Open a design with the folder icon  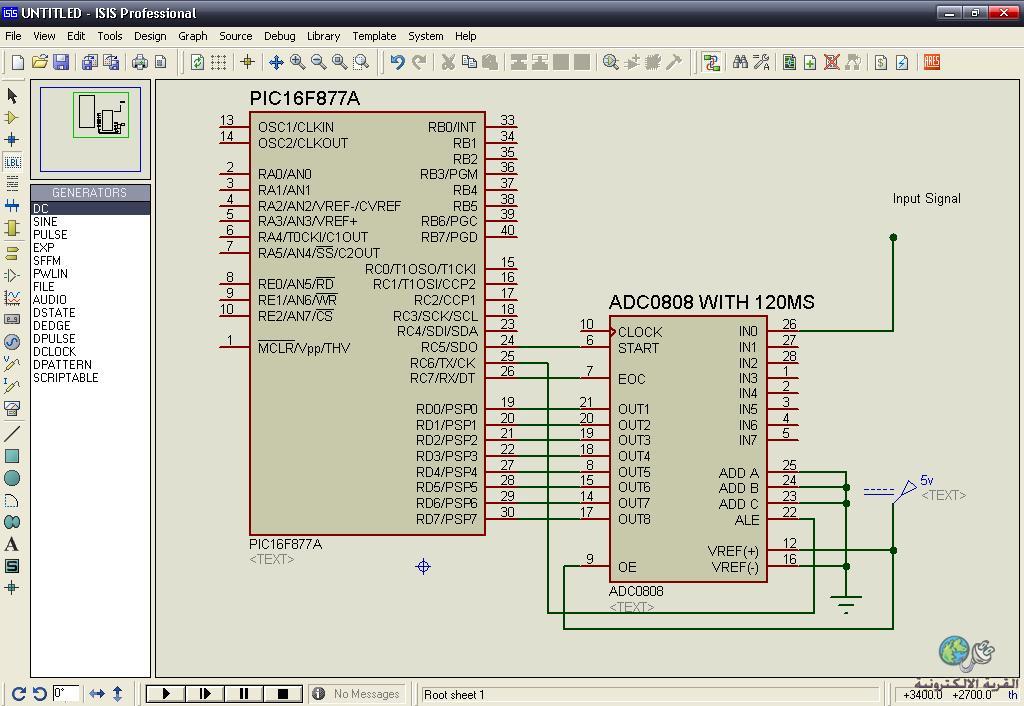tap(39, 62)
